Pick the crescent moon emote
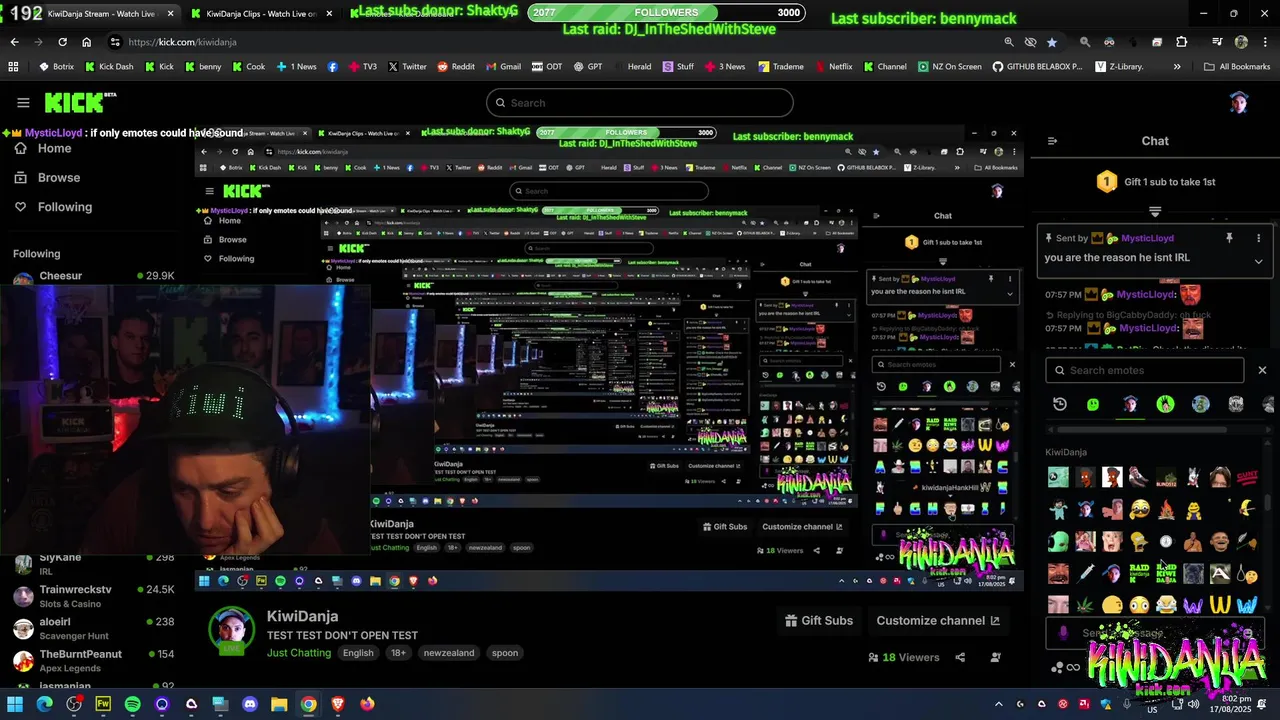 click(1247, 509)
